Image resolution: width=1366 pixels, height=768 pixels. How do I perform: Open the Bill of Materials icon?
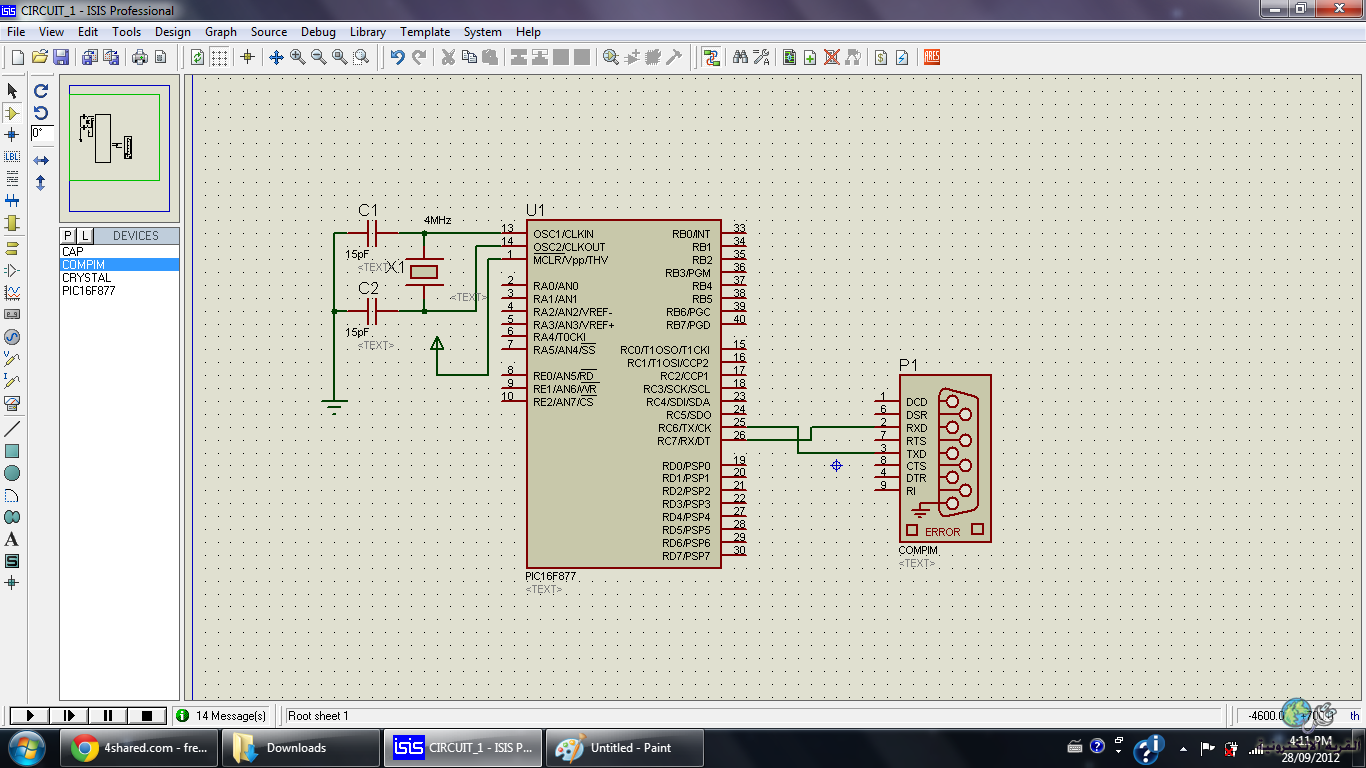pyautogui.click(x=881, y=57)
